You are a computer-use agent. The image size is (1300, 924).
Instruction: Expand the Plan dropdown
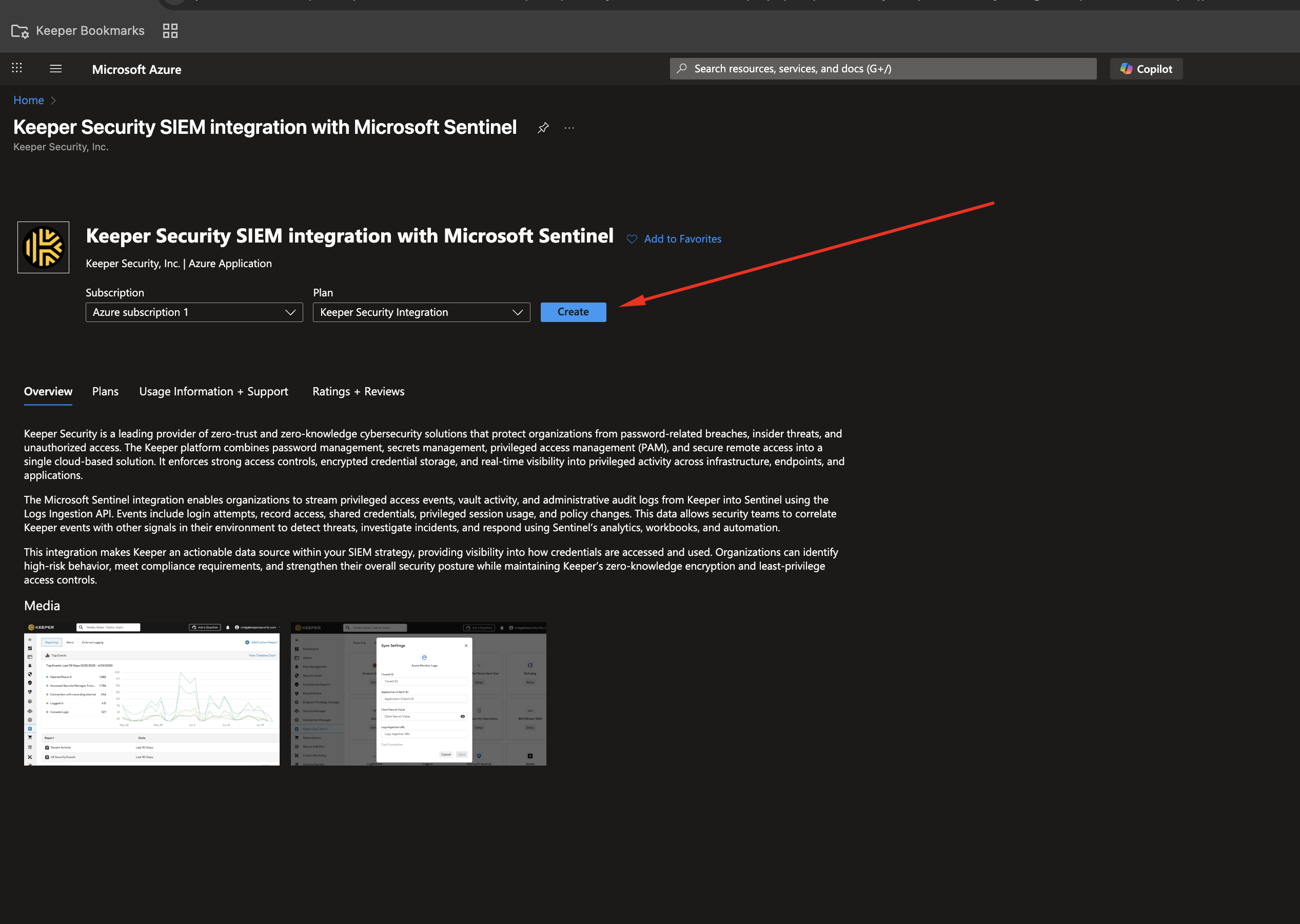pos(421,312)
